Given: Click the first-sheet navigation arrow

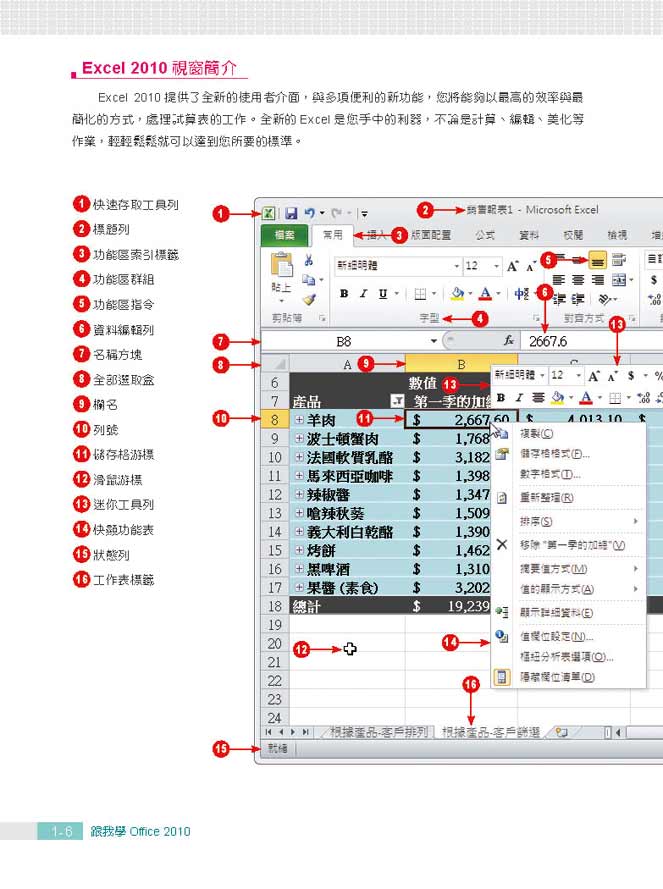Looking at the screenshot, I should pyautogui.click(x=268, y=732).
